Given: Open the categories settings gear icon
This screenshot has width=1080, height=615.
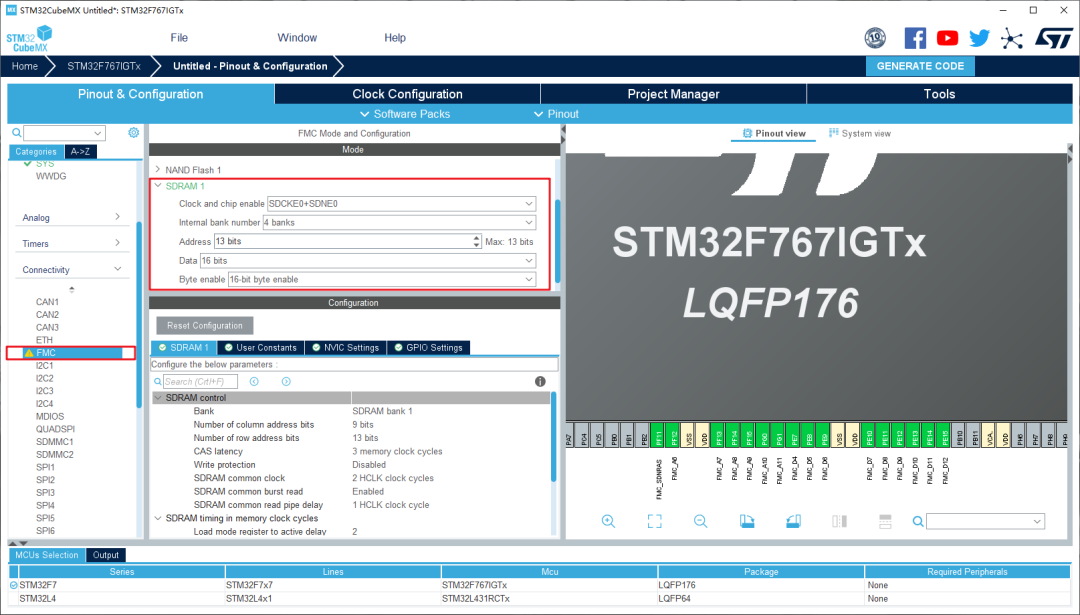Looking at the screenshot, I should (x=134, y=132).
